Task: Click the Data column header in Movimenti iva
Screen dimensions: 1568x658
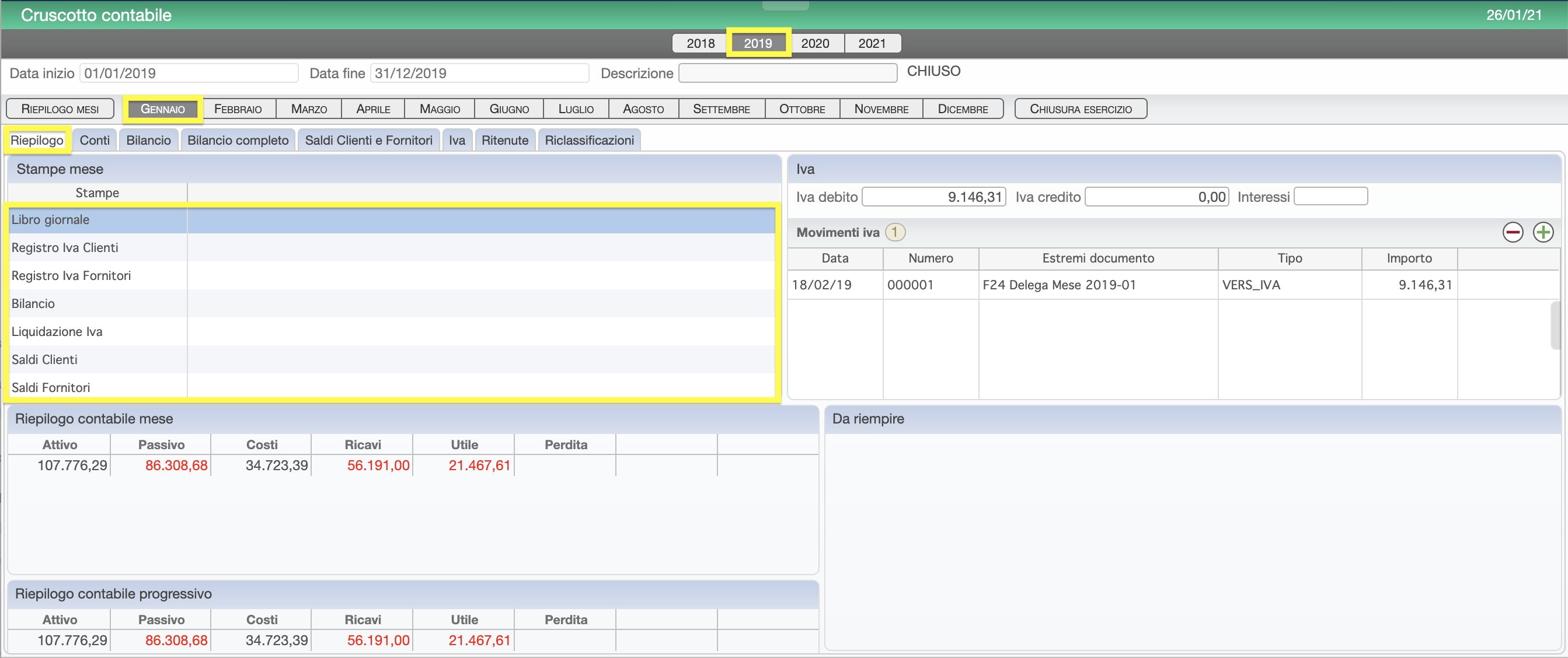Action: [835, 258]
